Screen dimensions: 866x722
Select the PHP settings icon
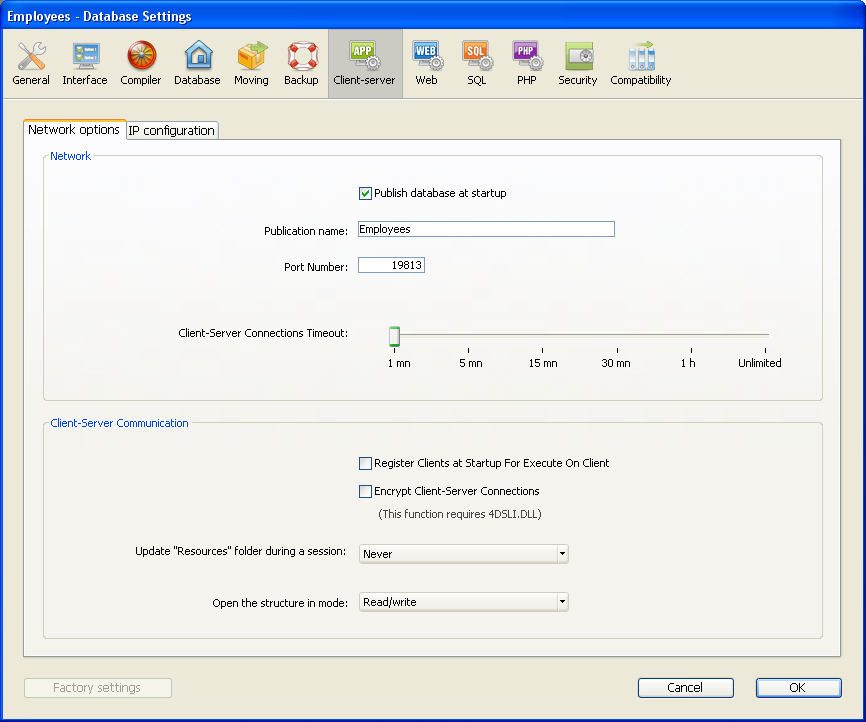point(527,64)
